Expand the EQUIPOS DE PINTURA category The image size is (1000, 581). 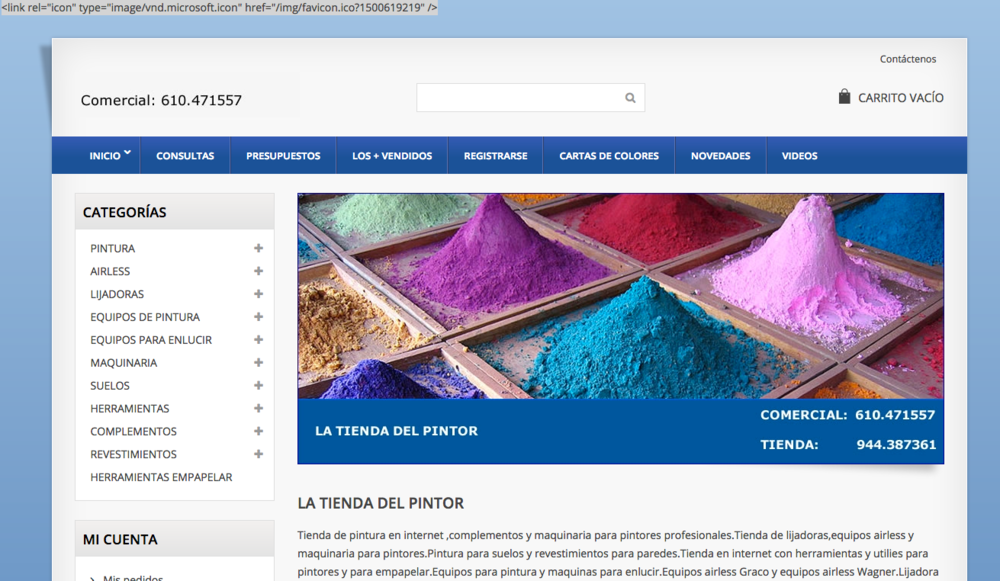click(258, 317)
